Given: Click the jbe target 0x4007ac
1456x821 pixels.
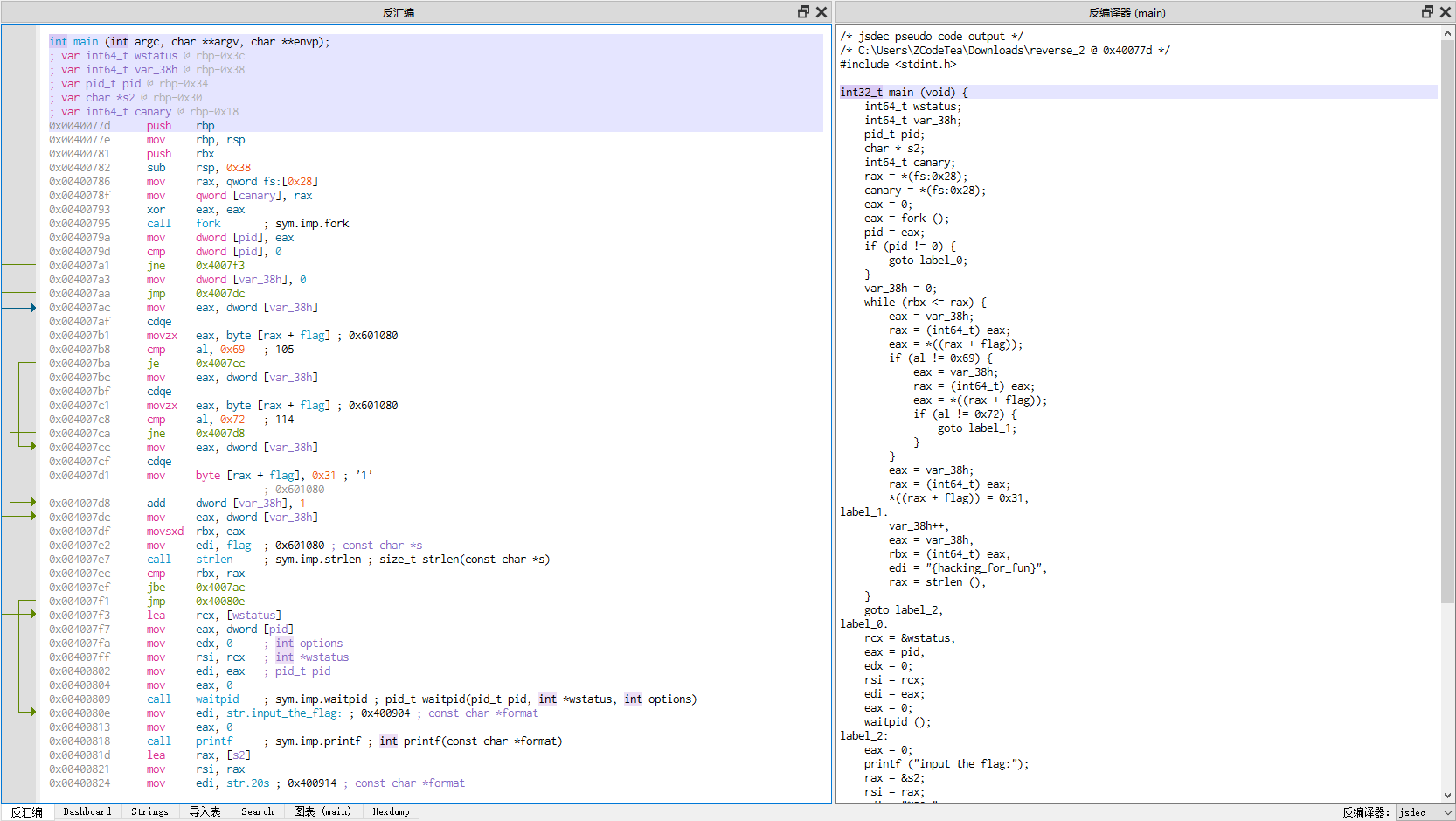Looking at the screenshot, I should (220, 588).
